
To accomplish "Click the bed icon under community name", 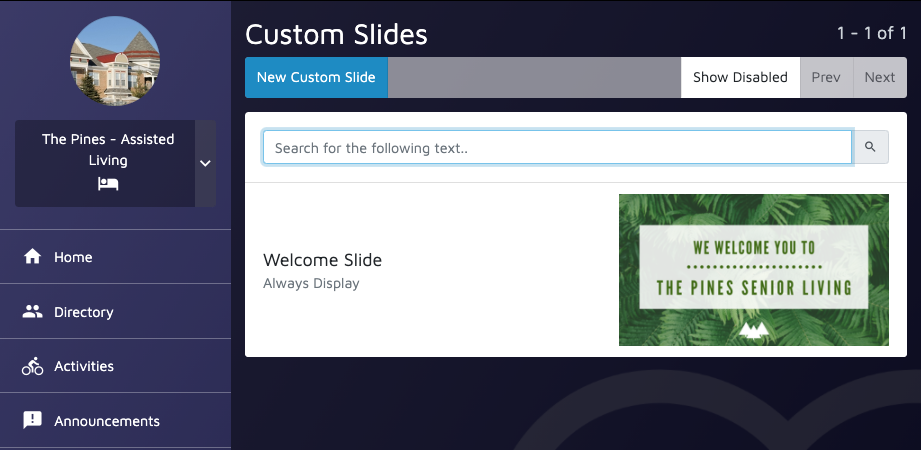I will coord(108,184).
